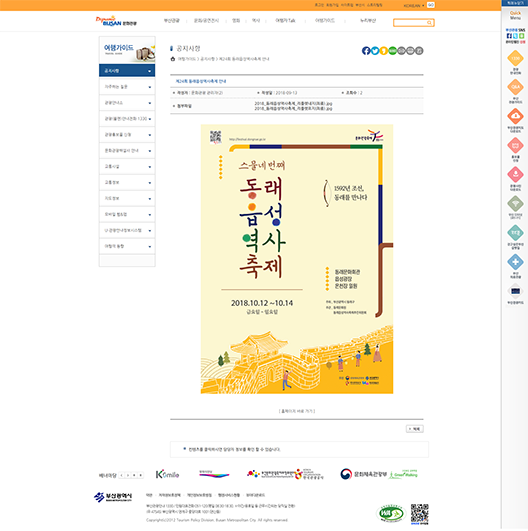Open the Green Walking banner logo
This screenshot has height=531, width=528.
click(403, 474)
